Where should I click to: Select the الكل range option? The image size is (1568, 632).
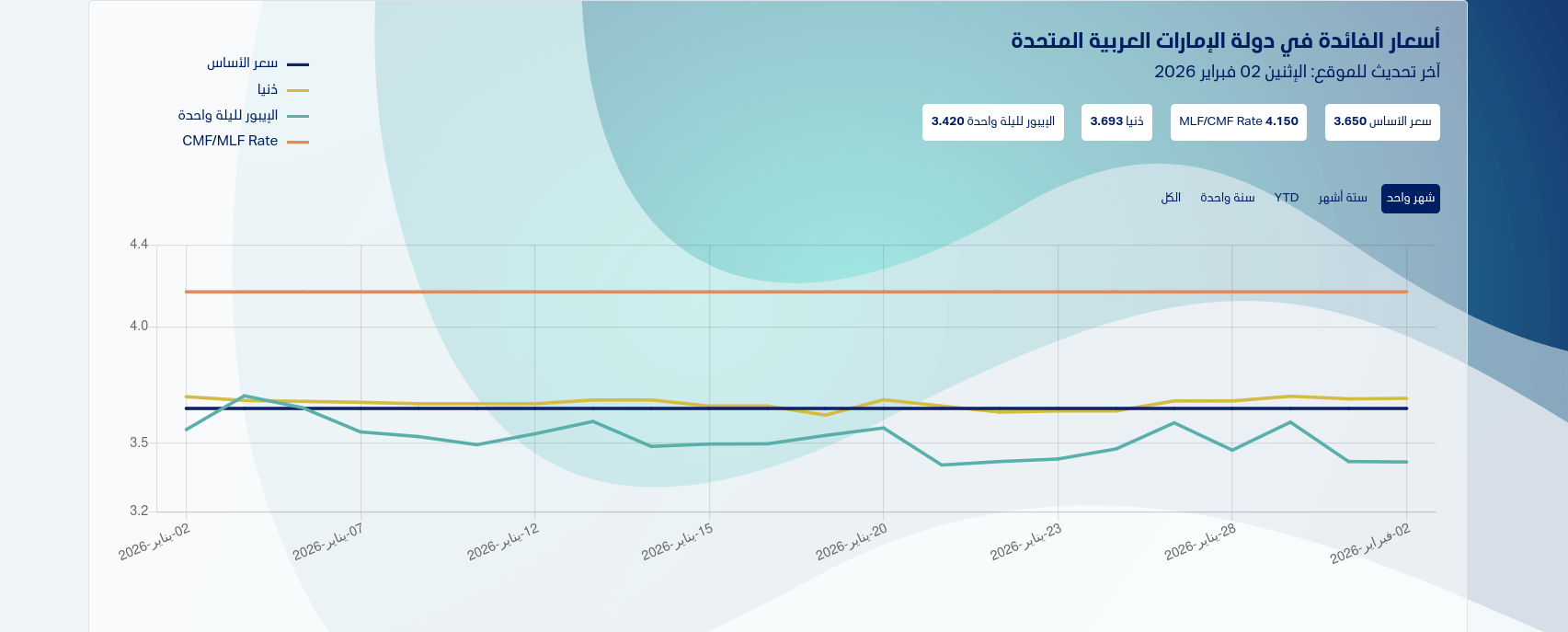point(1171,198)
